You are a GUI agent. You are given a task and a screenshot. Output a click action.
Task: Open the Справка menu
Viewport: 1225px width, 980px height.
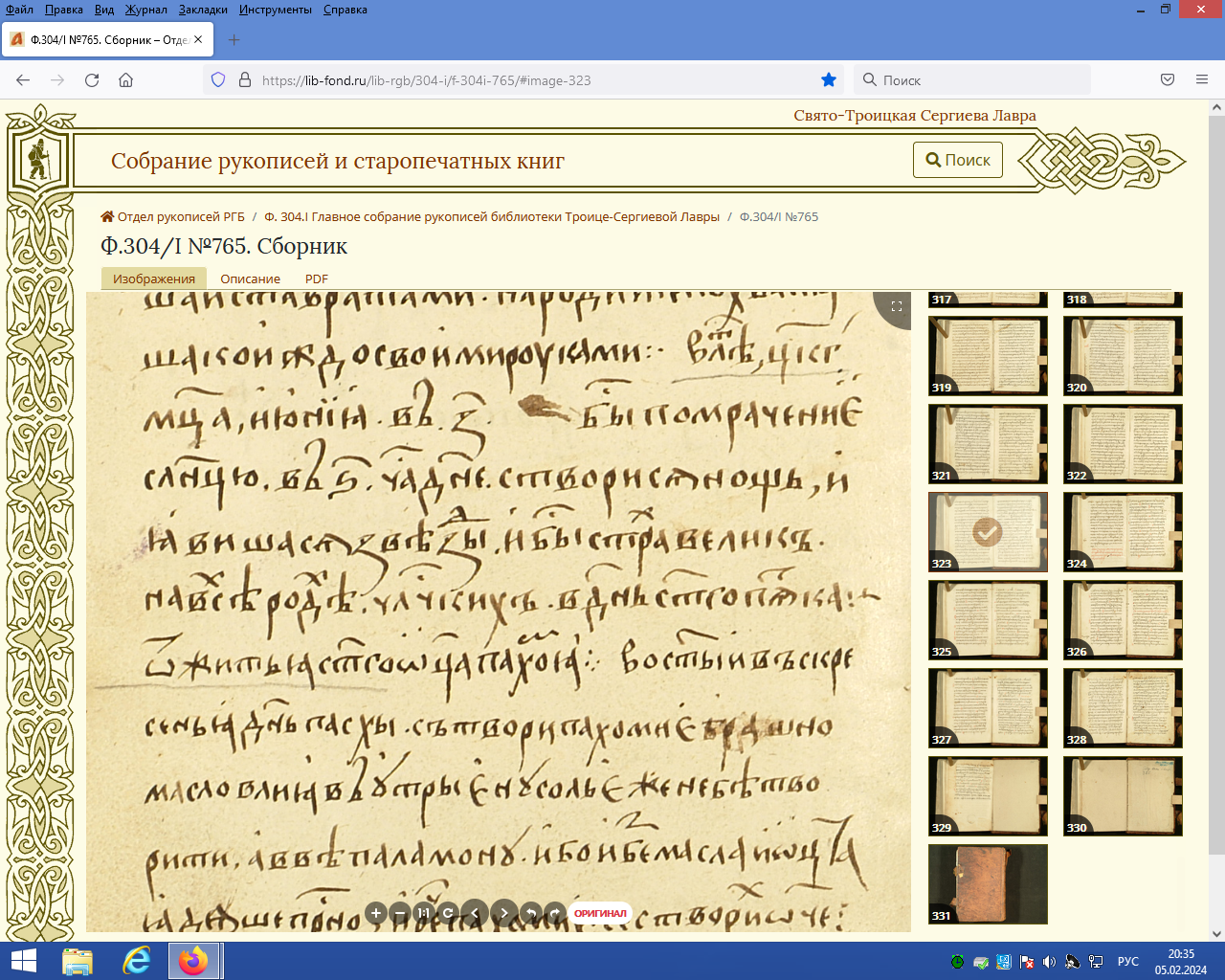[345, 10]
